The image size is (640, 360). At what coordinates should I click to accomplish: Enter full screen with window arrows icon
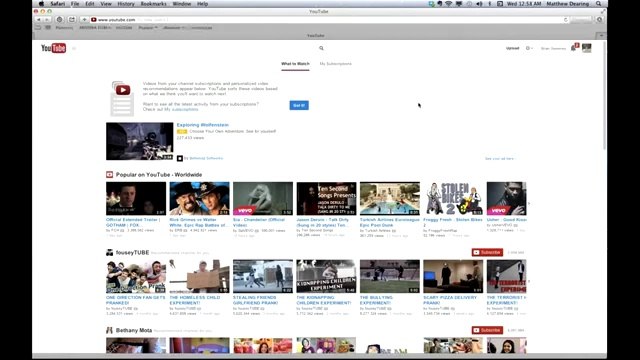point(603,11)
